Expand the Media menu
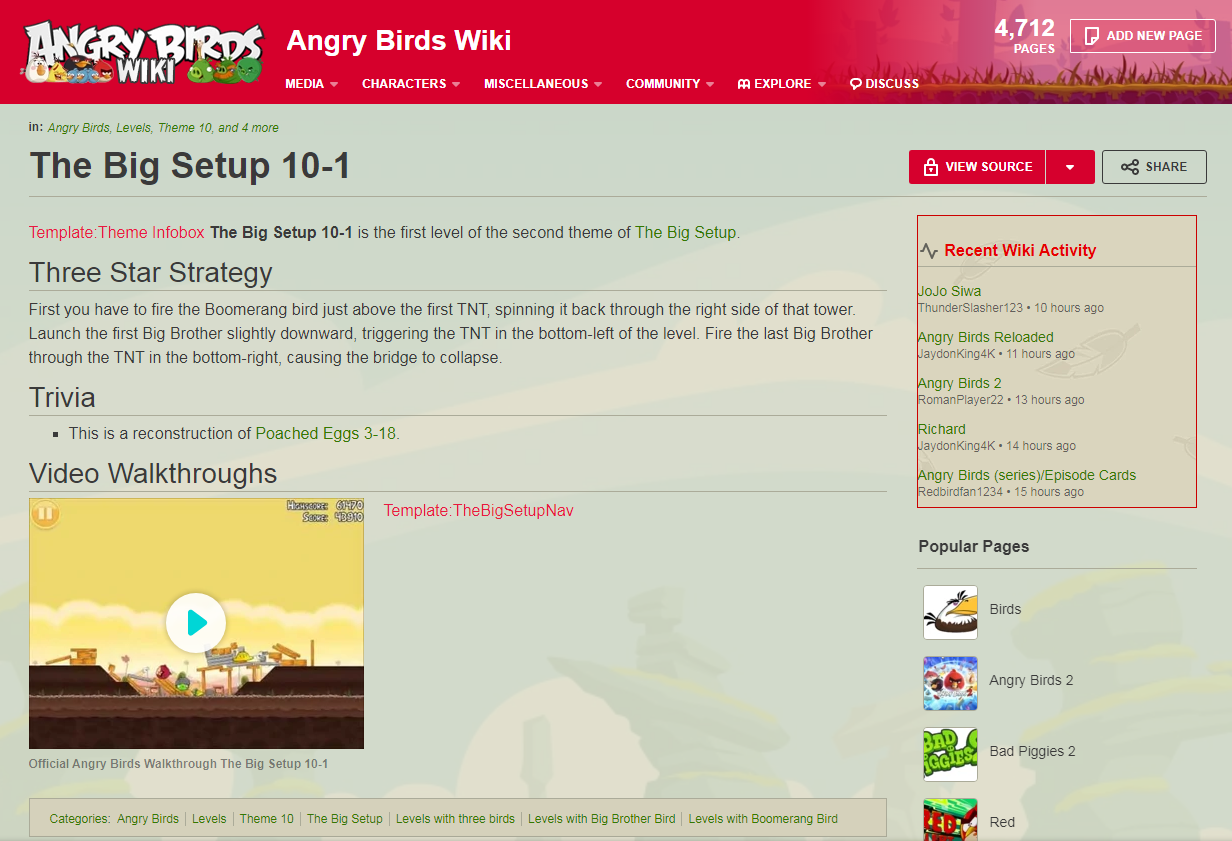The image size is (1232, 841). (311, 84)
